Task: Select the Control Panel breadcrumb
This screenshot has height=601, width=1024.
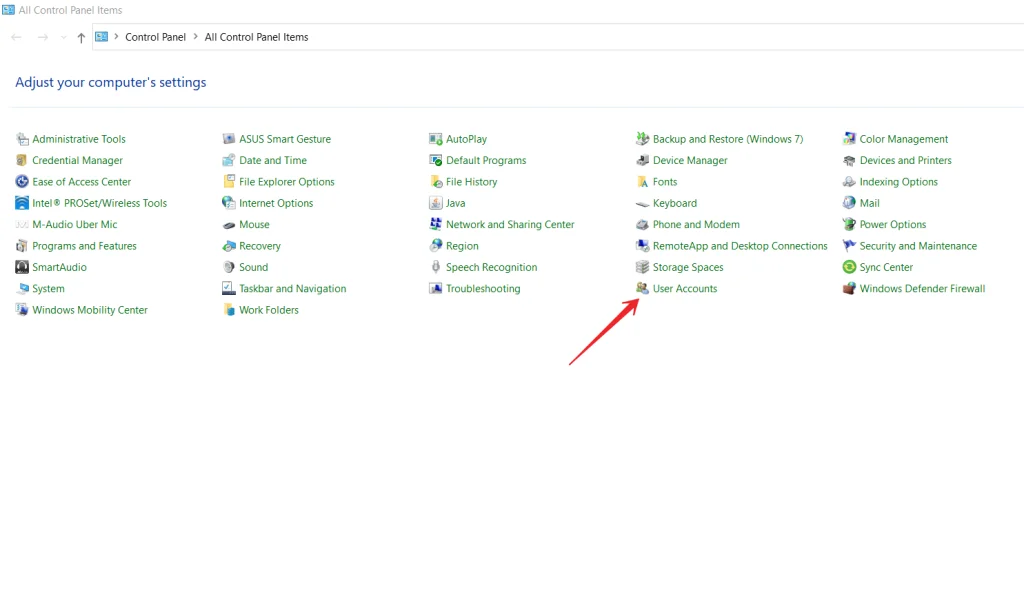Action: pyautogui.click(x=155, y=37)
